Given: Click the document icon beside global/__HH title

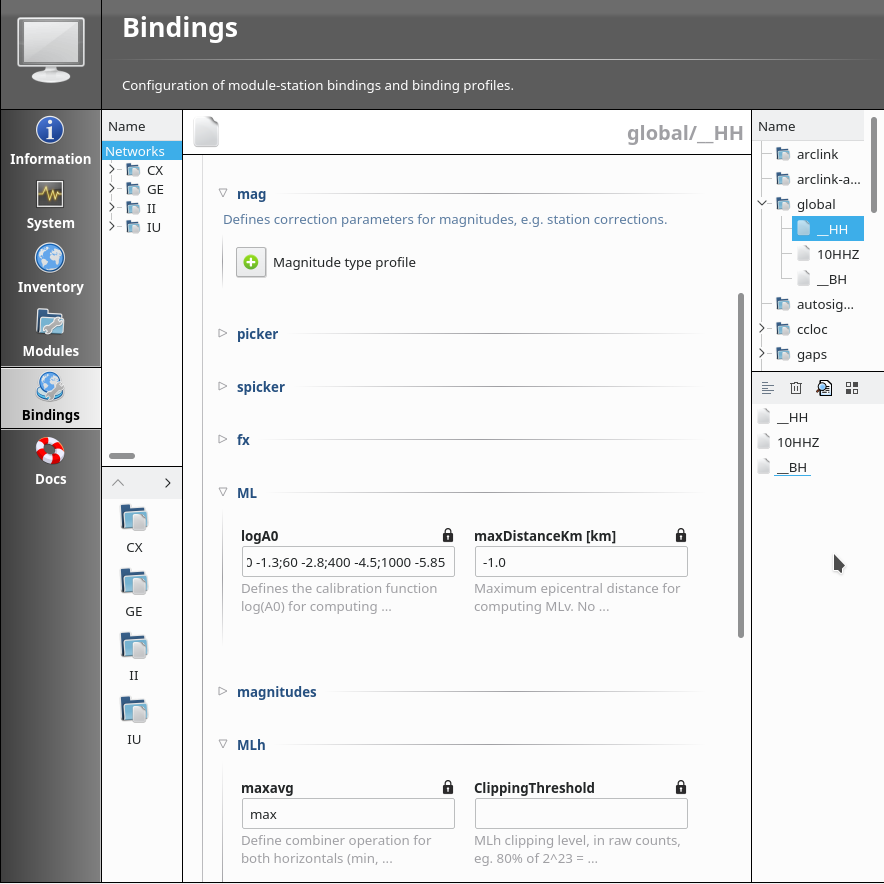Looking at the screenshot, I should pyautogui.click(x=206, y=132).
